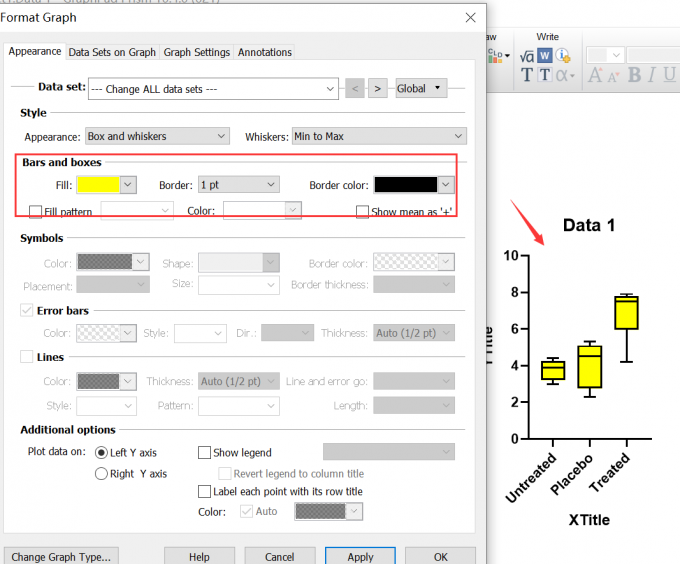The width and height of the screenshot is (680, 564).
Task: Enable the Fill pattern checkbox
Action: [x=35, y=212]
